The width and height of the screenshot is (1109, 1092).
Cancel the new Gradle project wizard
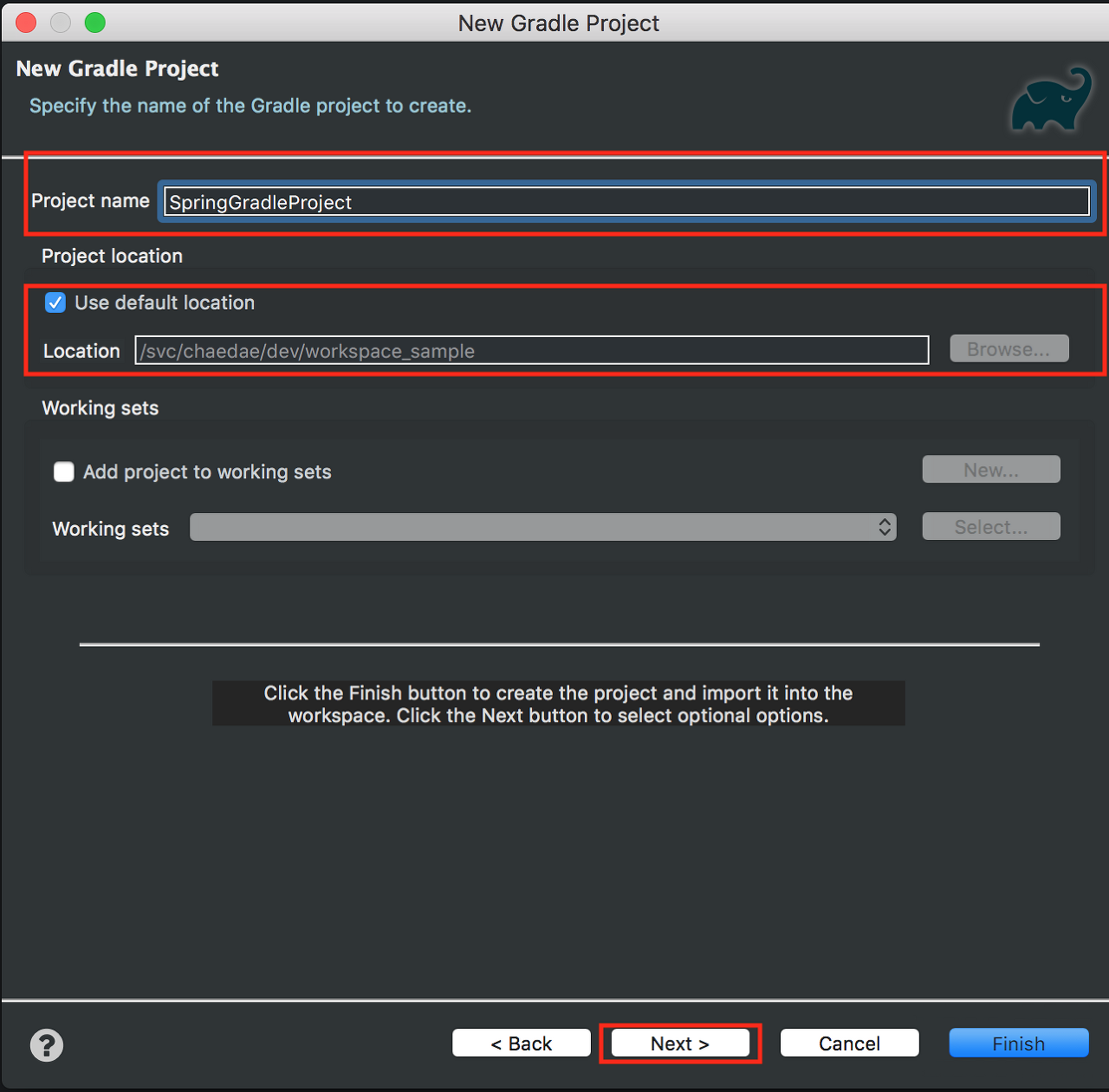[x=848, y=1043]
